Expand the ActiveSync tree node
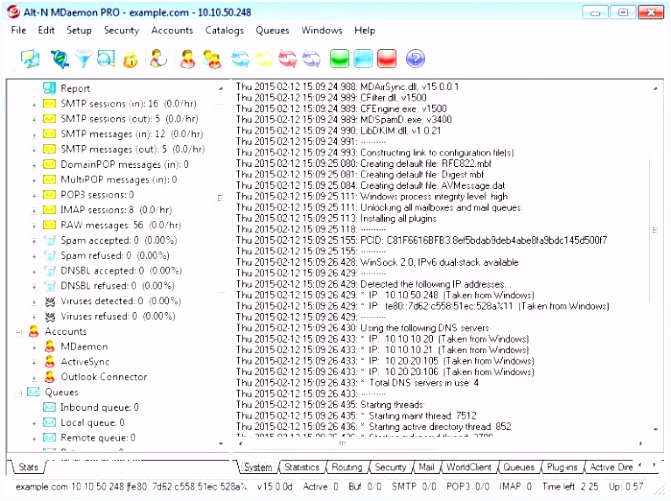This screenshot has width=671, height=501. (34, 362)
